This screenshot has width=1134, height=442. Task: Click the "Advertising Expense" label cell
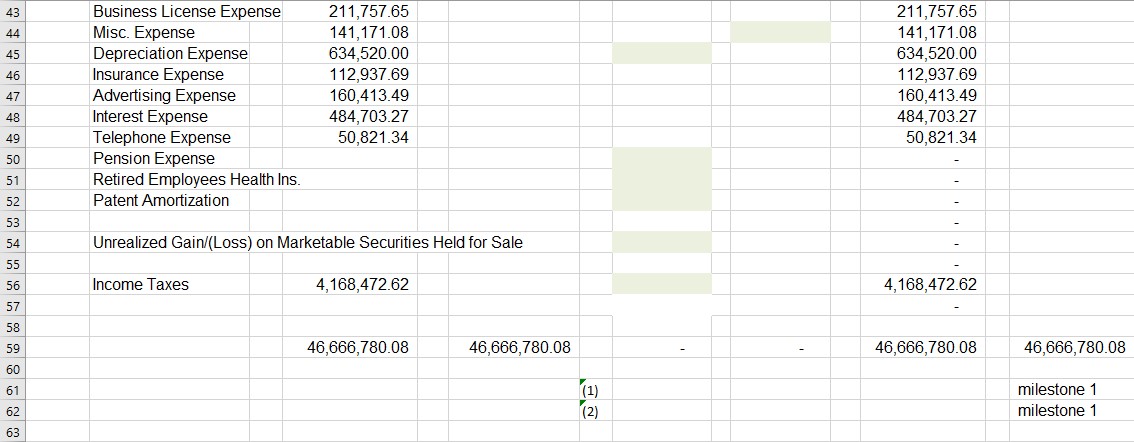coord(170,95)
